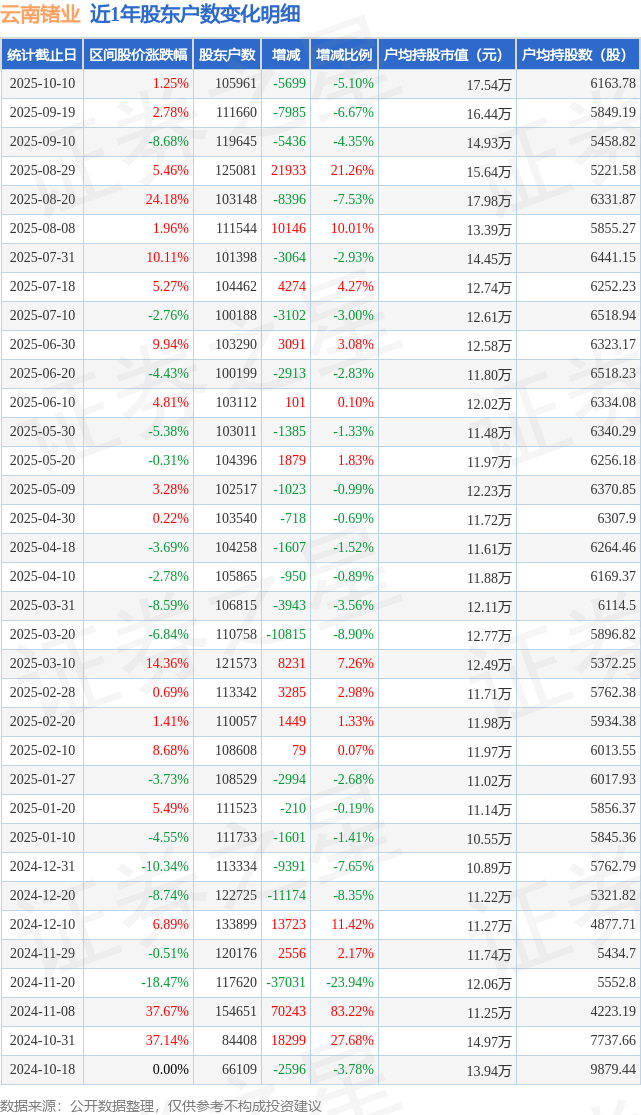
Task: Click the 增减 column header
Action: tap(286, 55)
